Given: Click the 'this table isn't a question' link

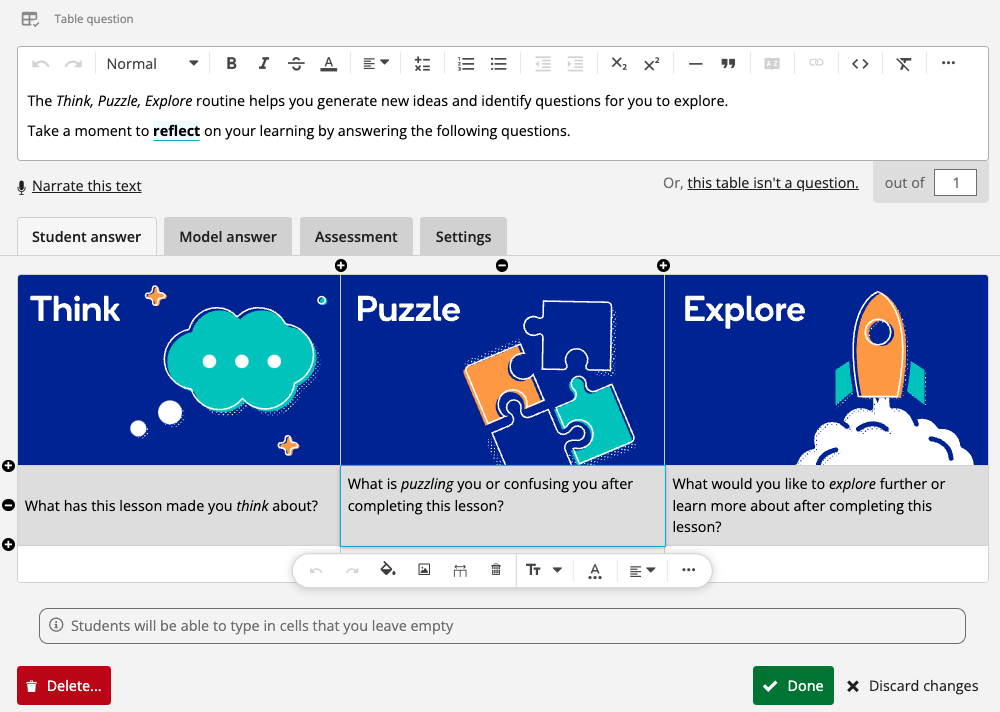Looking at the screenshot, I should coord(773,183).
